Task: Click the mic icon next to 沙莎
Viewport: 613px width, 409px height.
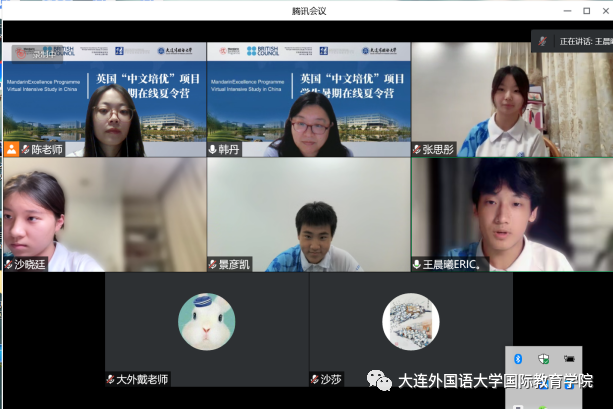Action: [x=315, y=379]
